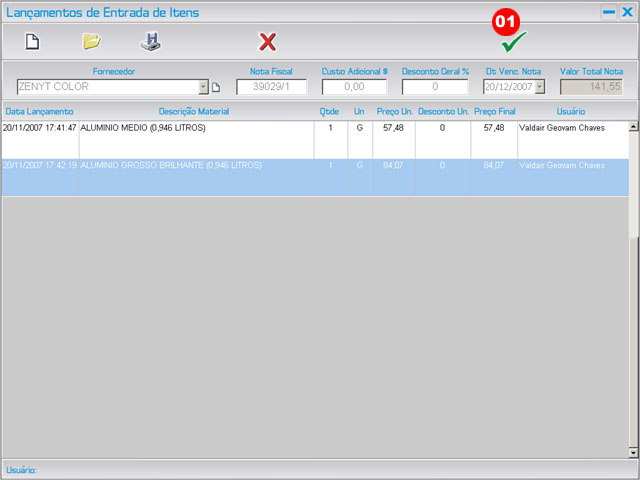The height and width of the screenshot is (480, 640).
Task: Click the Custo Adicional $ field
Action: (x=354, y=87)
